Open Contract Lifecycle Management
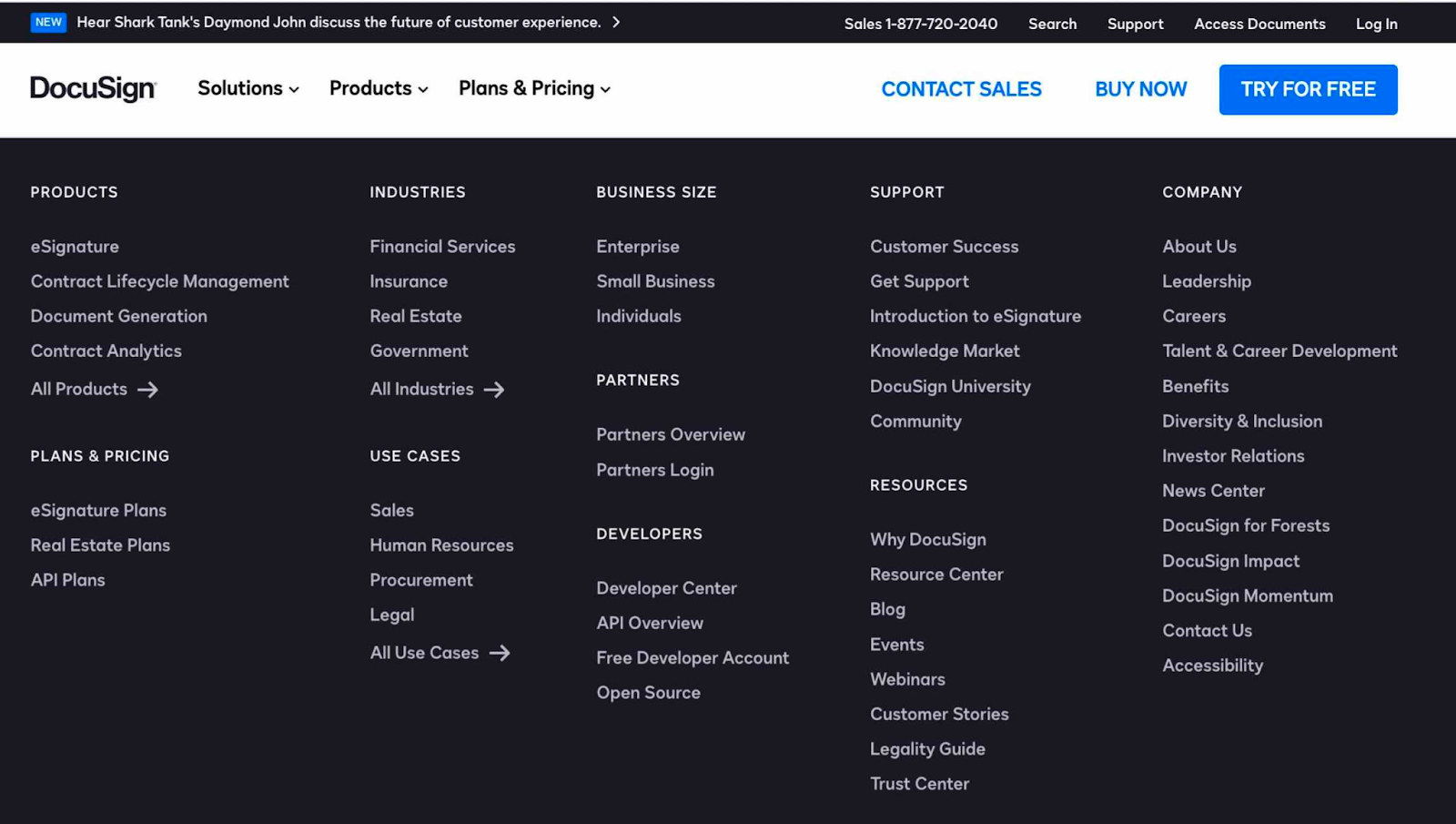The image size is (1456, 824). coord(159,281)
